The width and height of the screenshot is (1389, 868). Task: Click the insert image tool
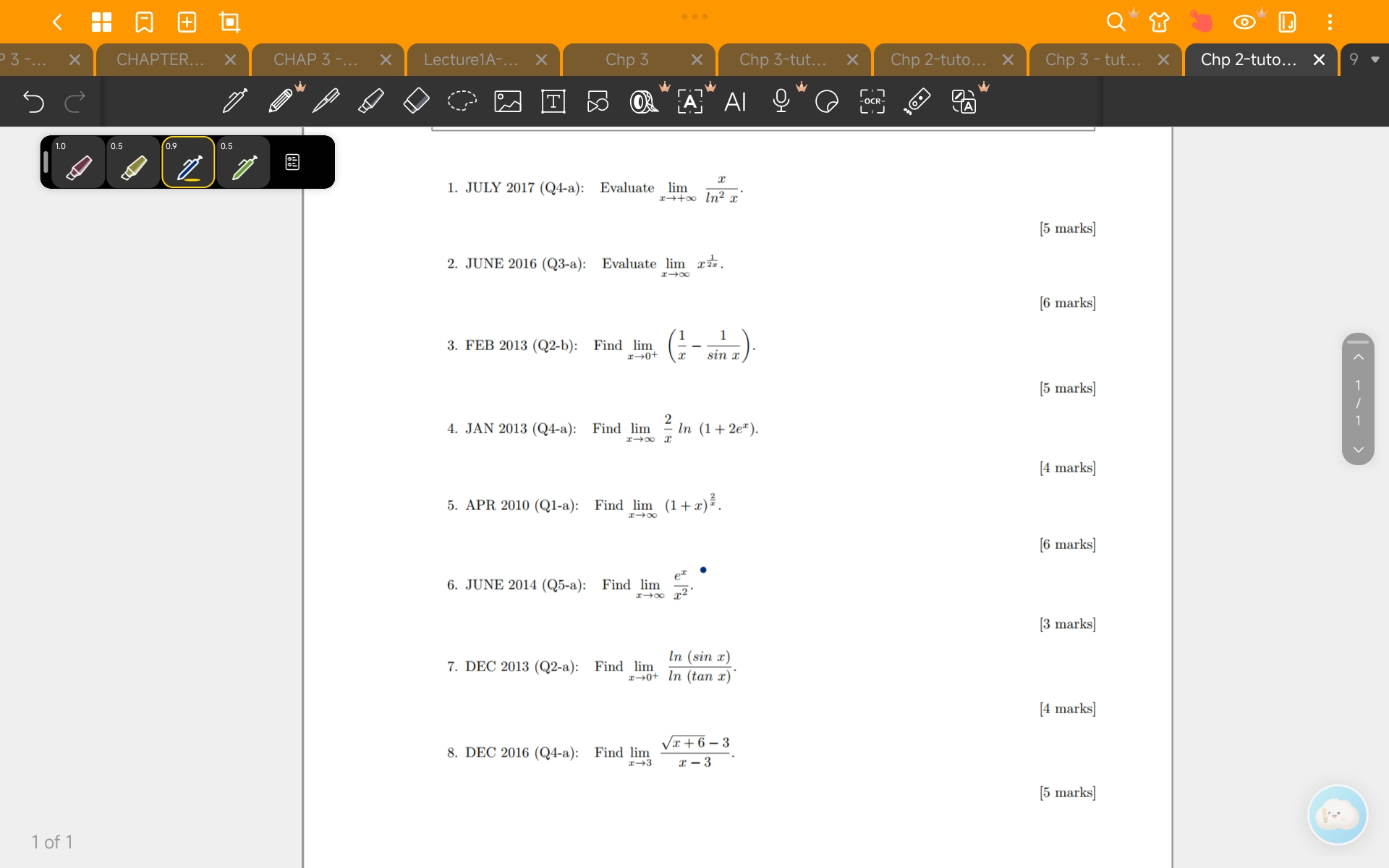point(507,101)
